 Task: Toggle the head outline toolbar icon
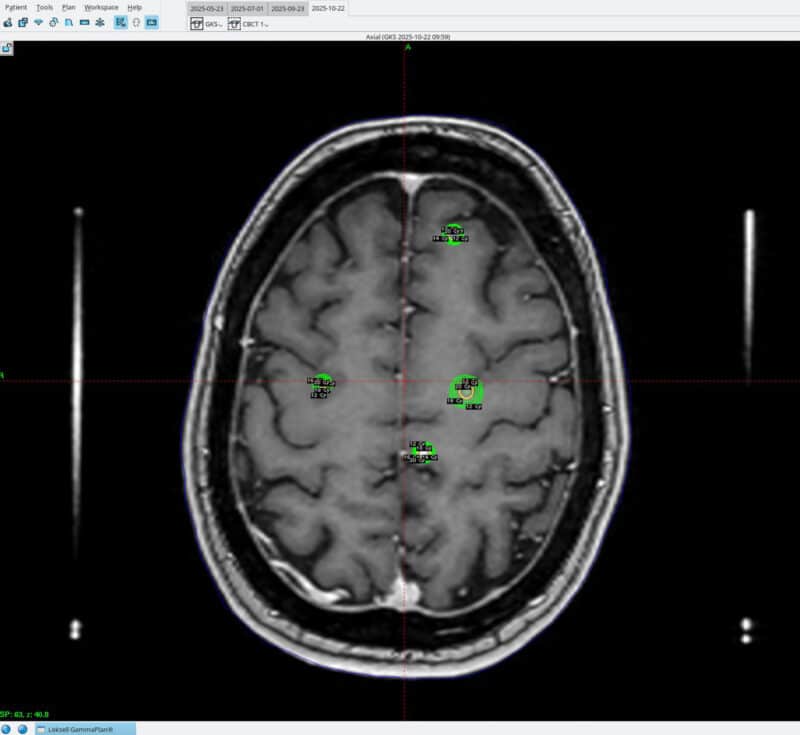click(136, 22)
